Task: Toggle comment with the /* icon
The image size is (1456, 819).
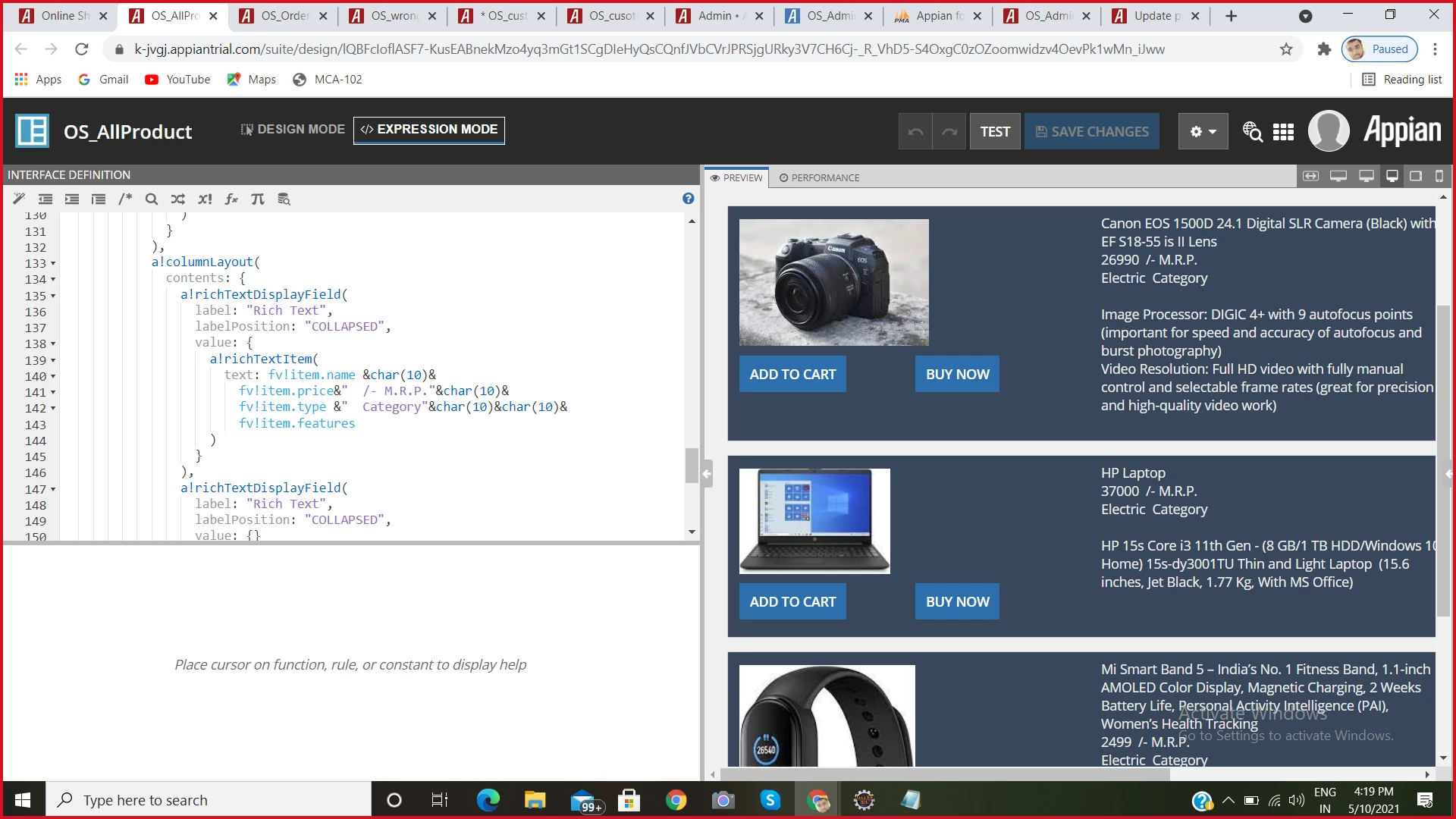Action: click(x=125, y=199)
